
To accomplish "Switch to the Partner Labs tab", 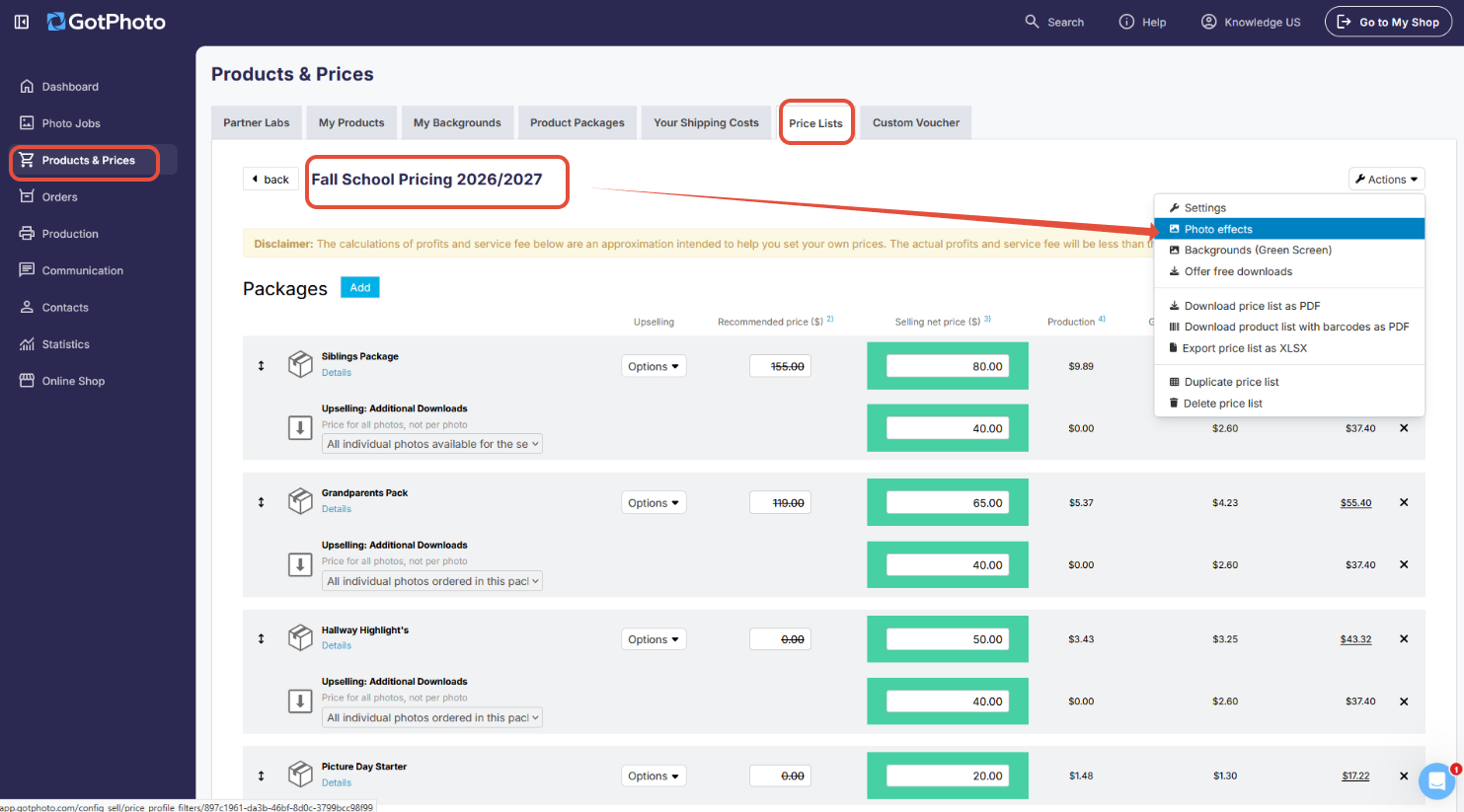I will pos(257,122).
